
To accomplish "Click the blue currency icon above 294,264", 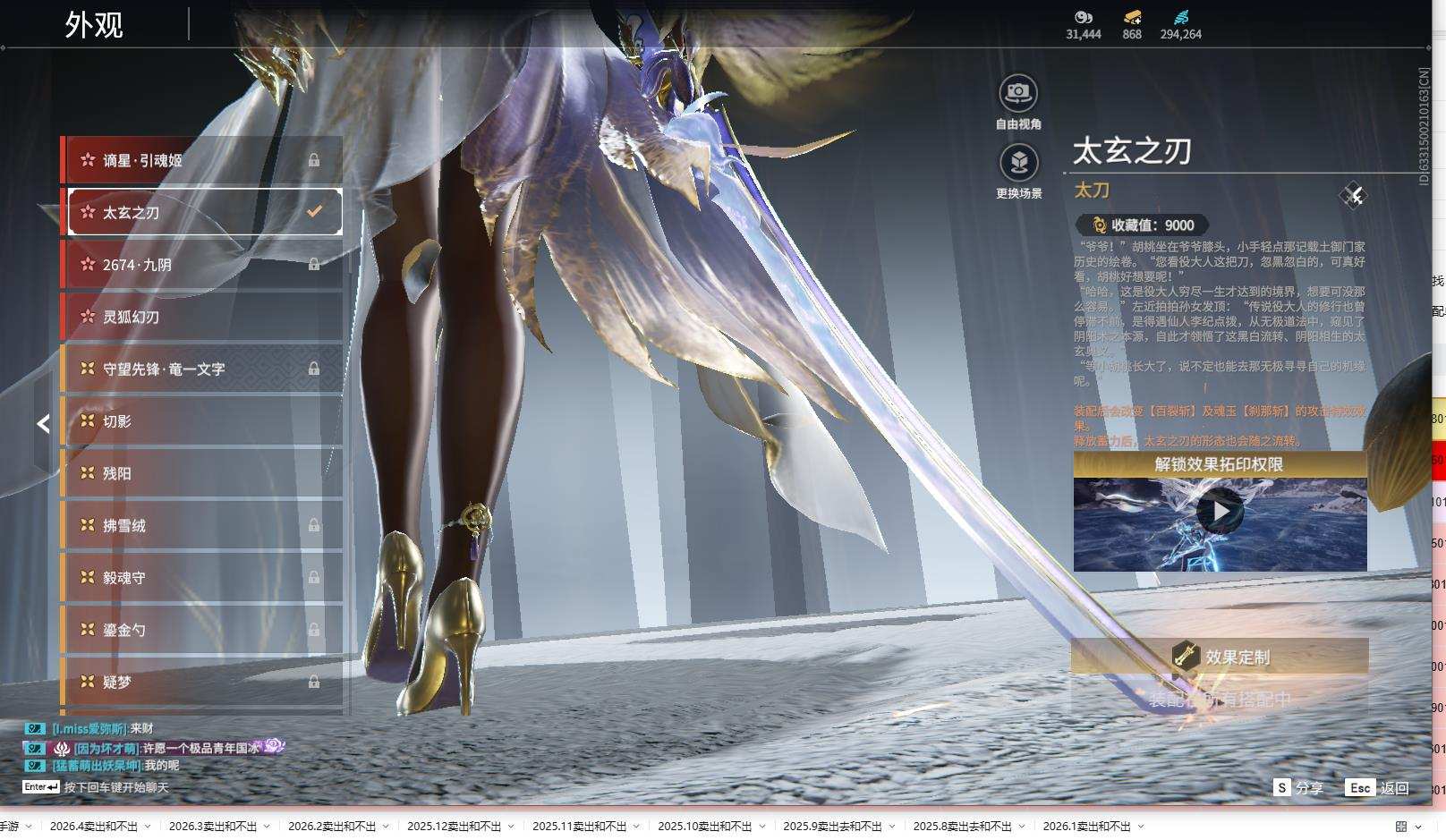I will coord(1181,17).
